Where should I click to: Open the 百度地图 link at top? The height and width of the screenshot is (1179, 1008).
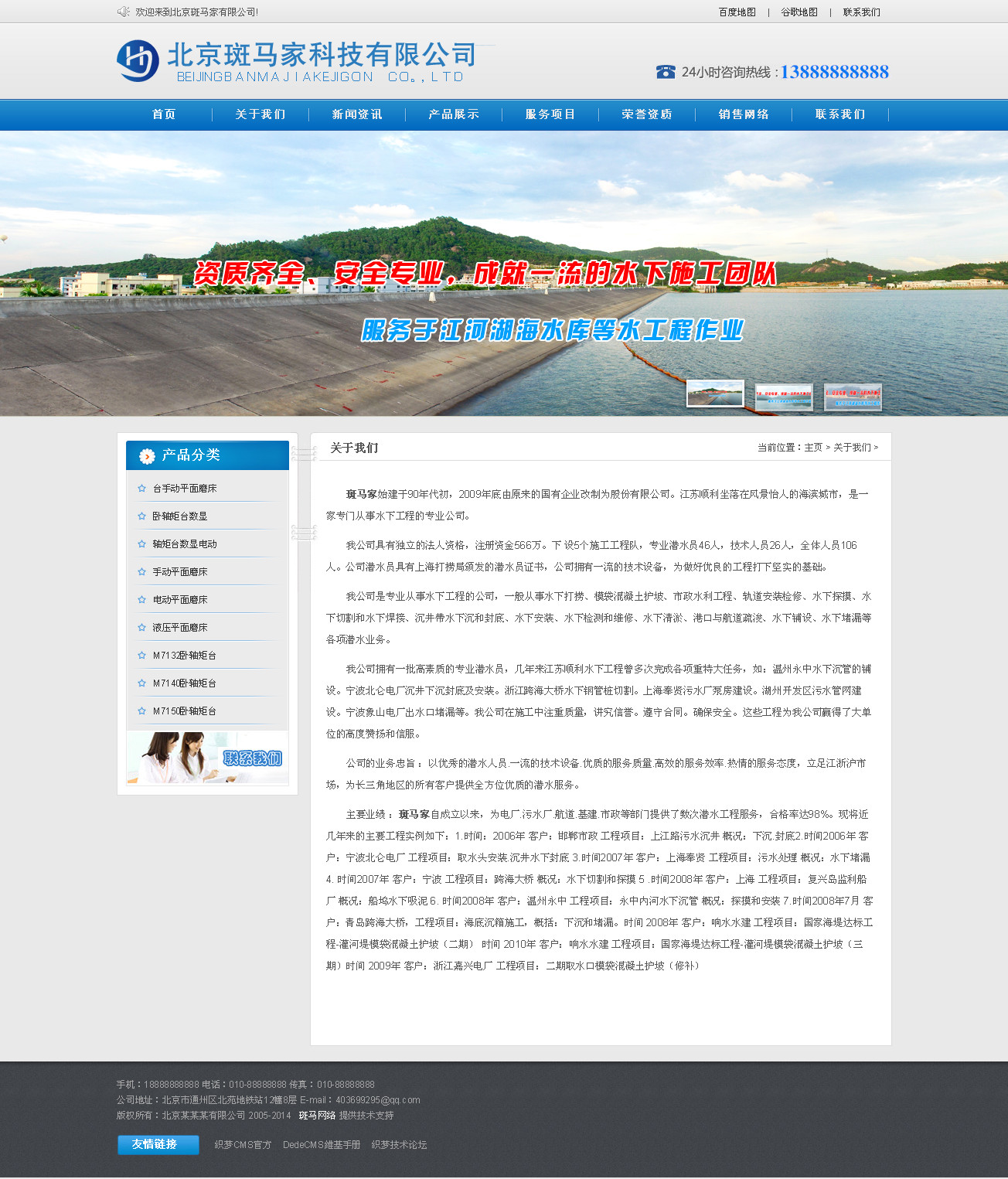click(x=737, y=12)
